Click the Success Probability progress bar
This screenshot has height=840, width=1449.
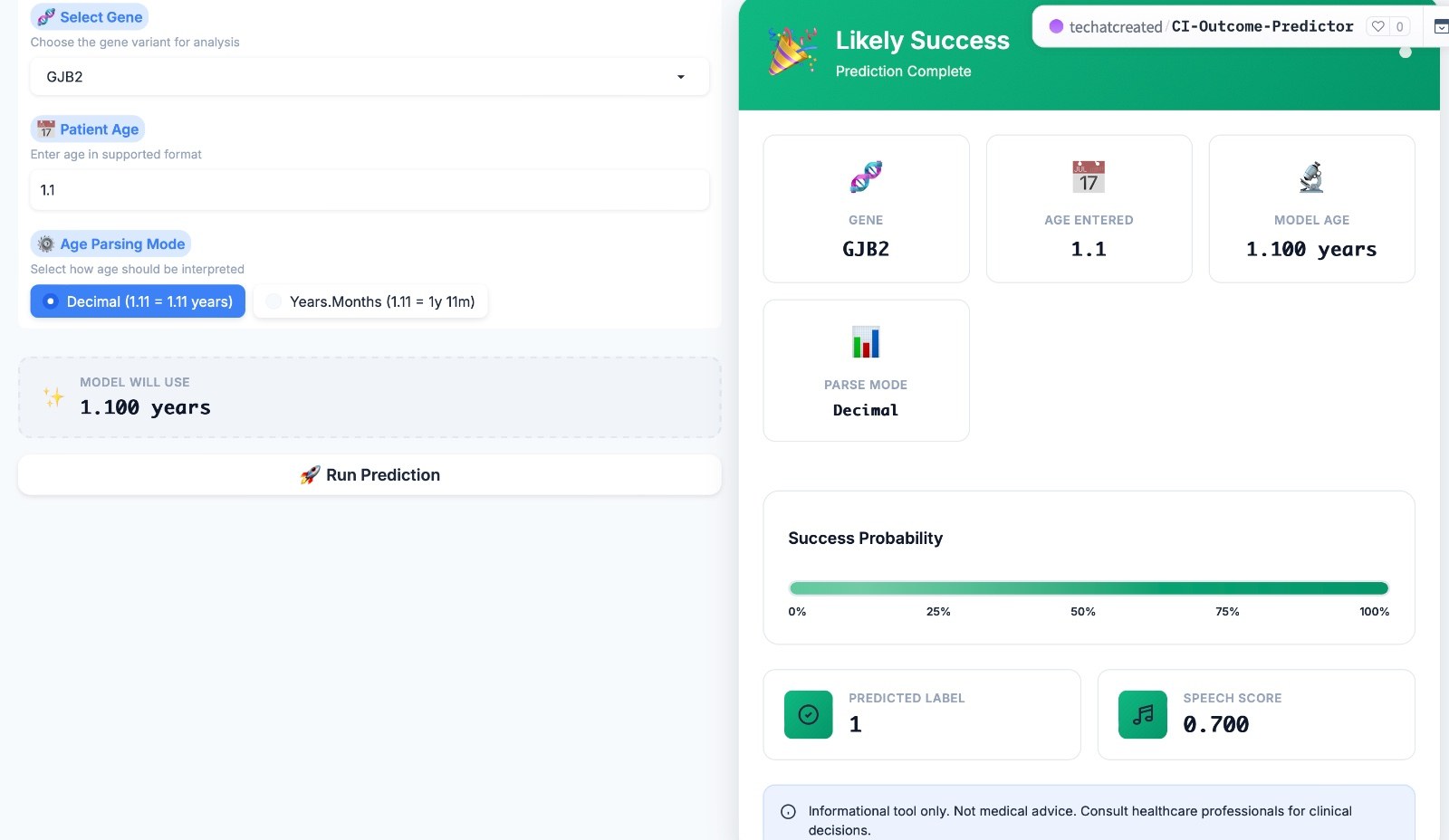(1089, 588)
